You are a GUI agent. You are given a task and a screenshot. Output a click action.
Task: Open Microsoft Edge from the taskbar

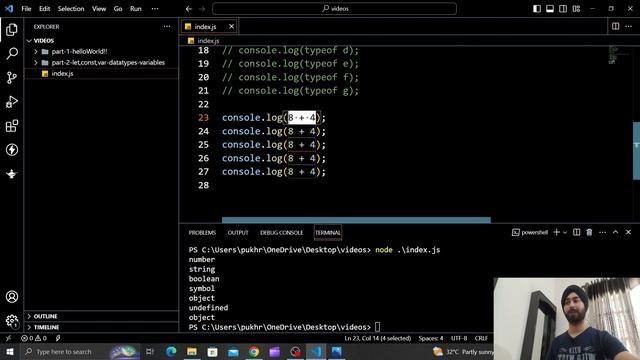click(171, 352)
